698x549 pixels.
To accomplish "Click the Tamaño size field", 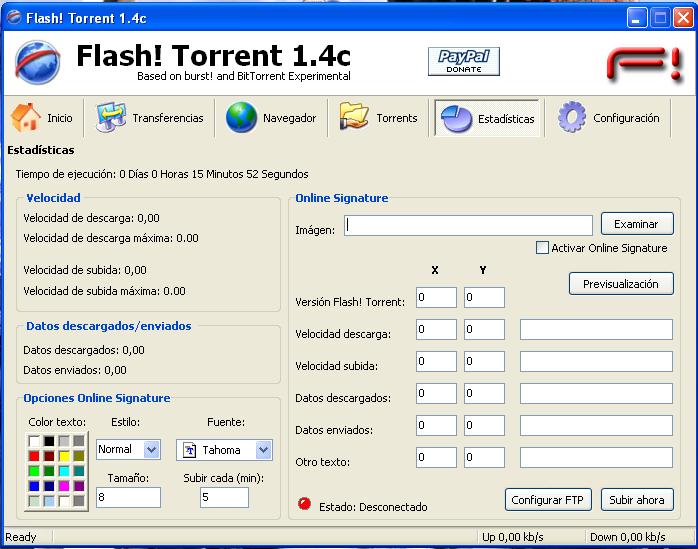I will (128, 497).
